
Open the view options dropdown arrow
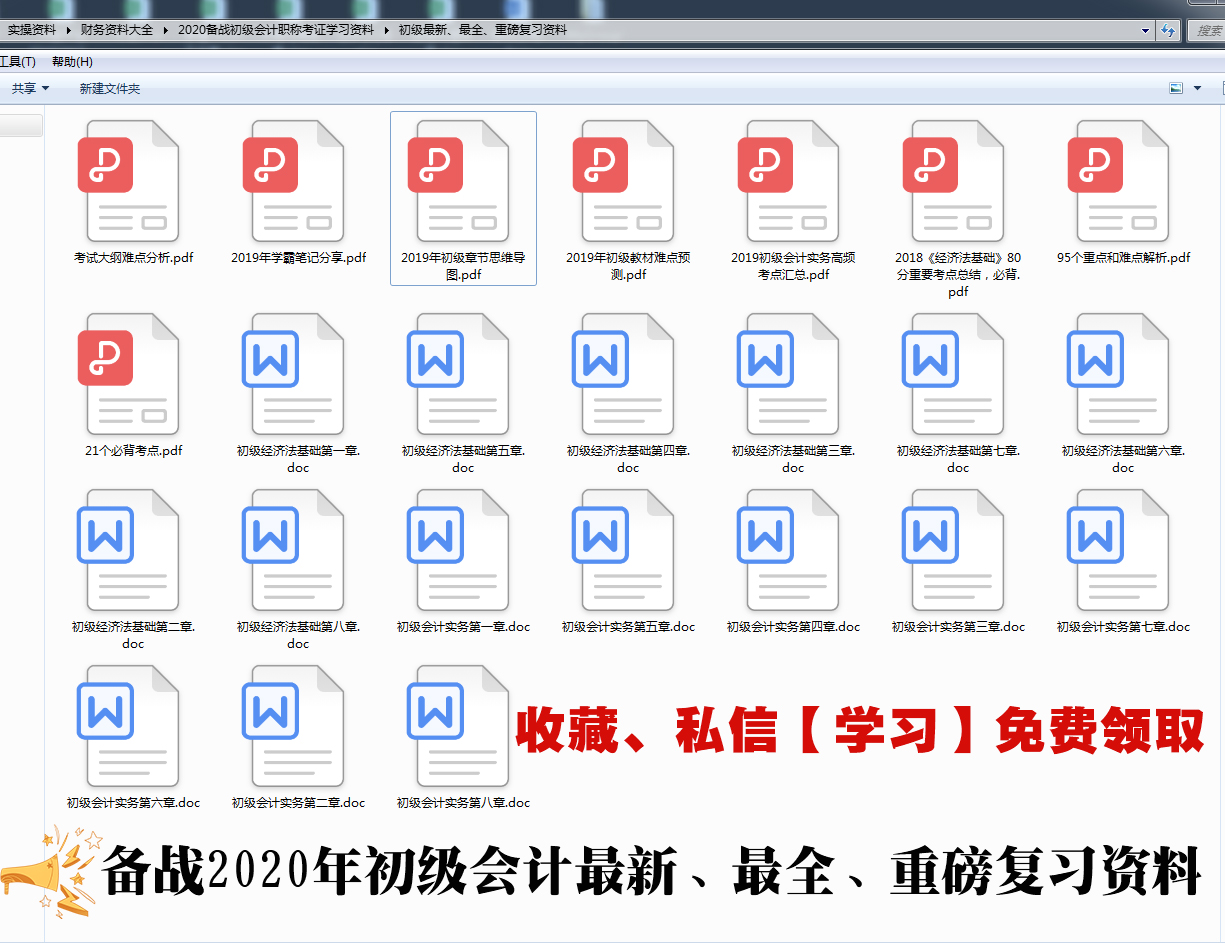pyautogui.click(x=1197, y=88)
